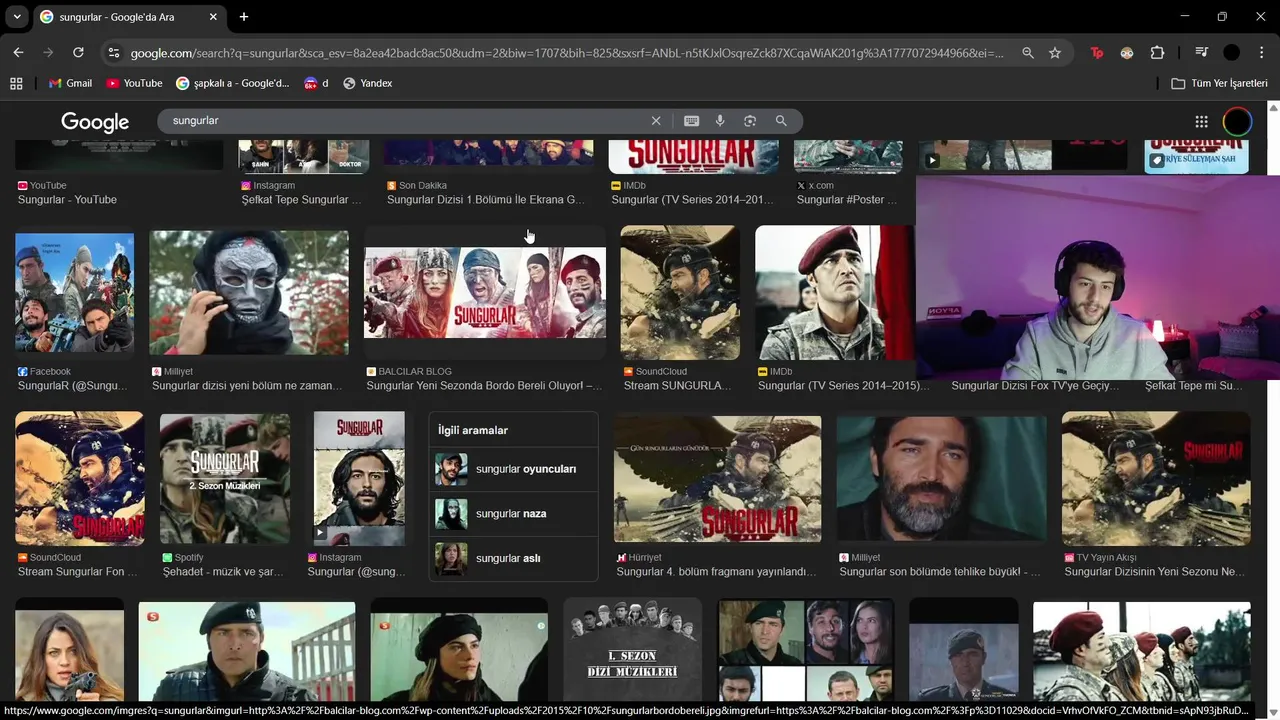
Task: Submit search with magnifier icon
Action: pyautogui.click(x=781, y=121)
